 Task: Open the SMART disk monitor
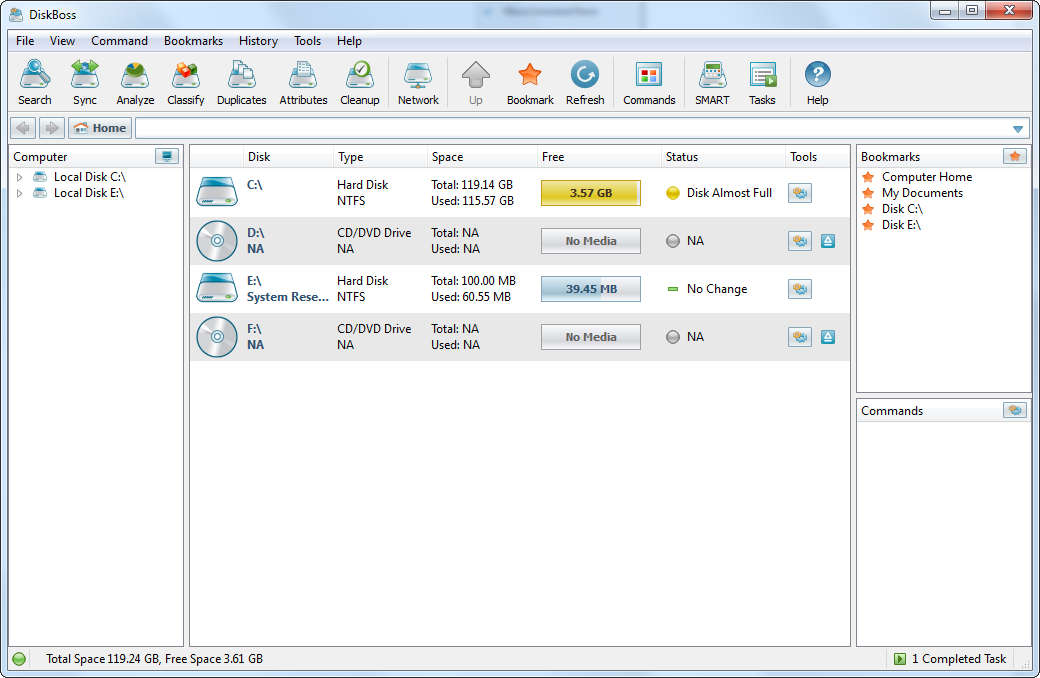(712, 82)
